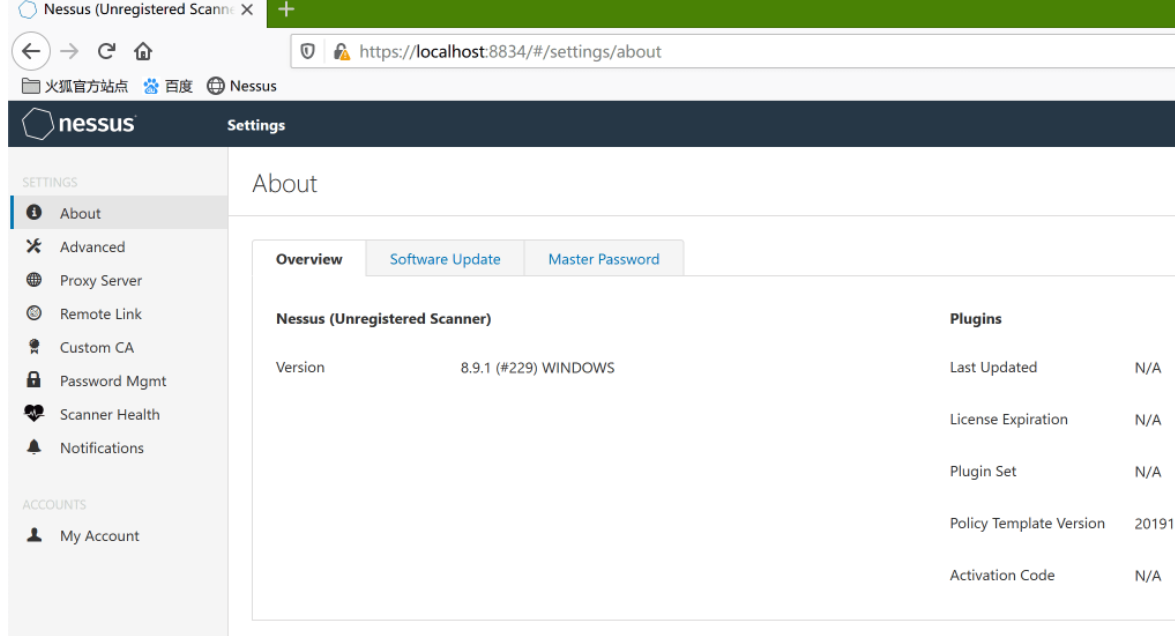Image resolution: width=1175 pixels, height=636 pixels.
Task: Click the Notifications bell icon
Action: [34, 448]
